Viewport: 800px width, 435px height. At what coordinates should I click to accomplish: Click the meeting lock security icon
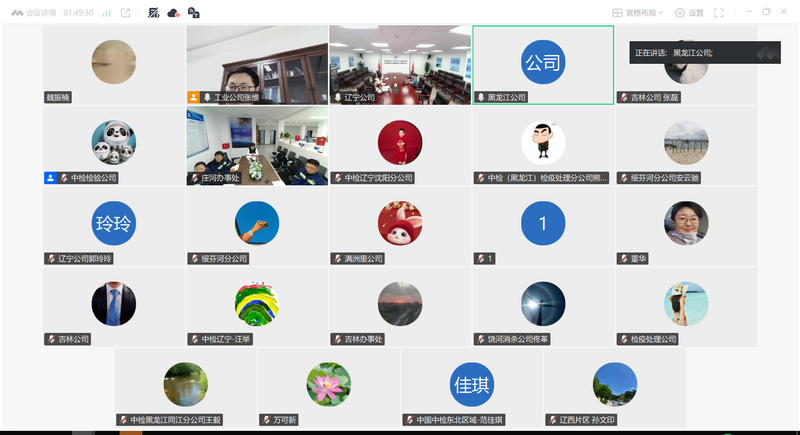193,13
